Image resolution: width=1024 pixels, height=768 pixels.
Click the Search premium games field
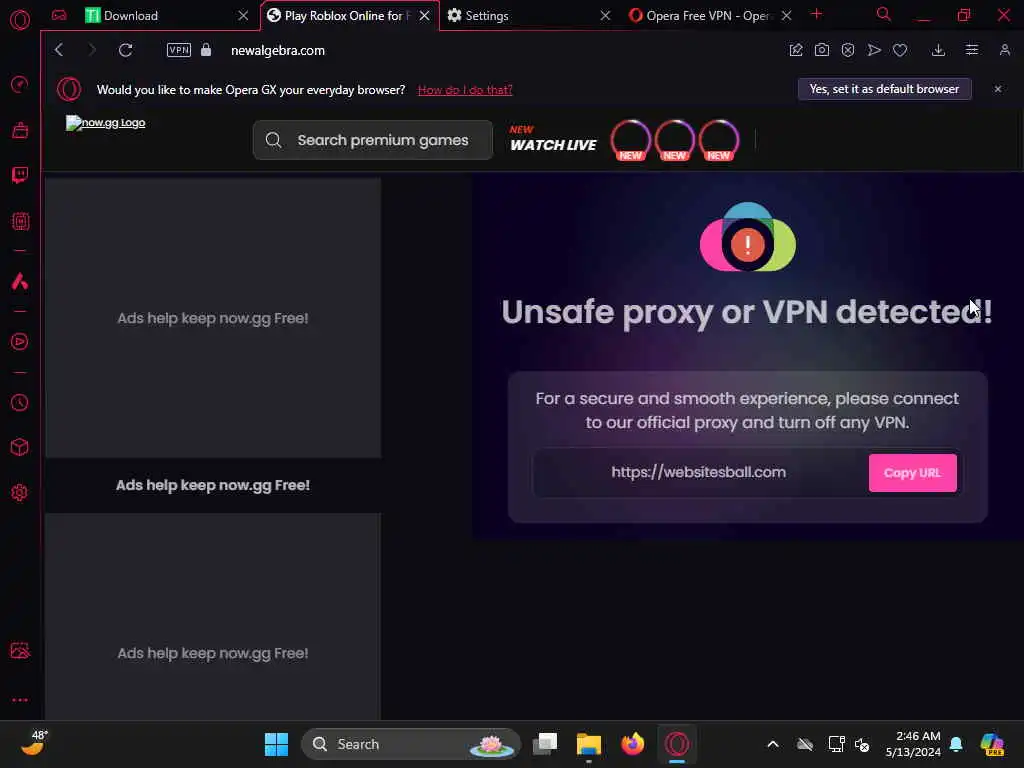373,140
